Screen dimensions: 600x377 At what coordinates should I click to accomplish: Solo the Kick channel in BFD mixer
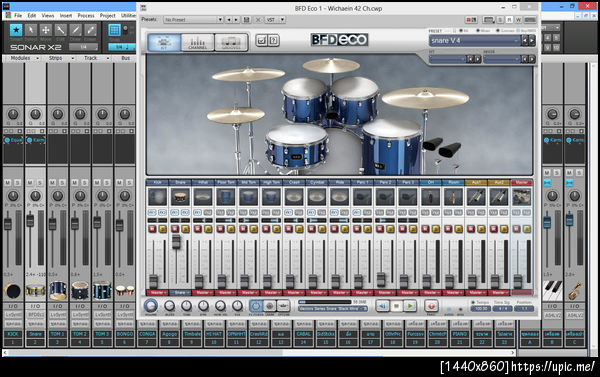point(163,229)
